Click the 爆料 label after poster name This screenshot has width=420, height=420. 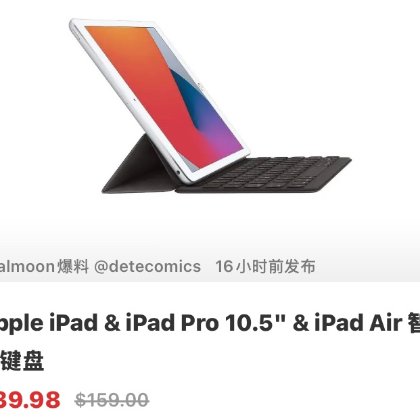[73, 267]
